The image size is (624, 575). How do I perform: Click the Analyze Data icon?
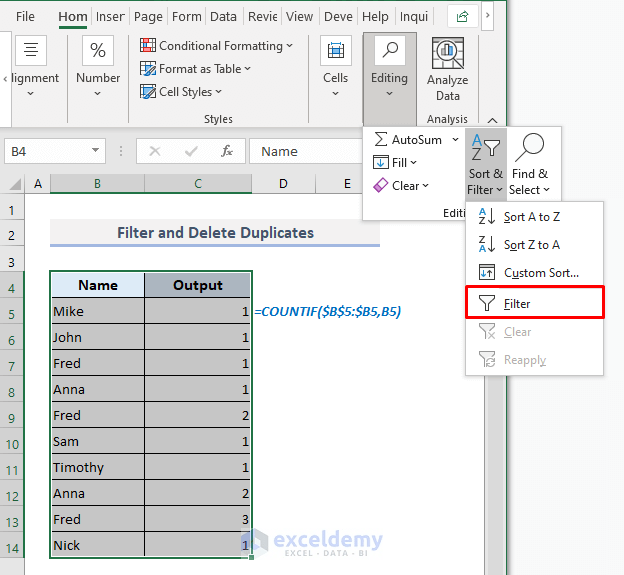[x=448, y=53]
